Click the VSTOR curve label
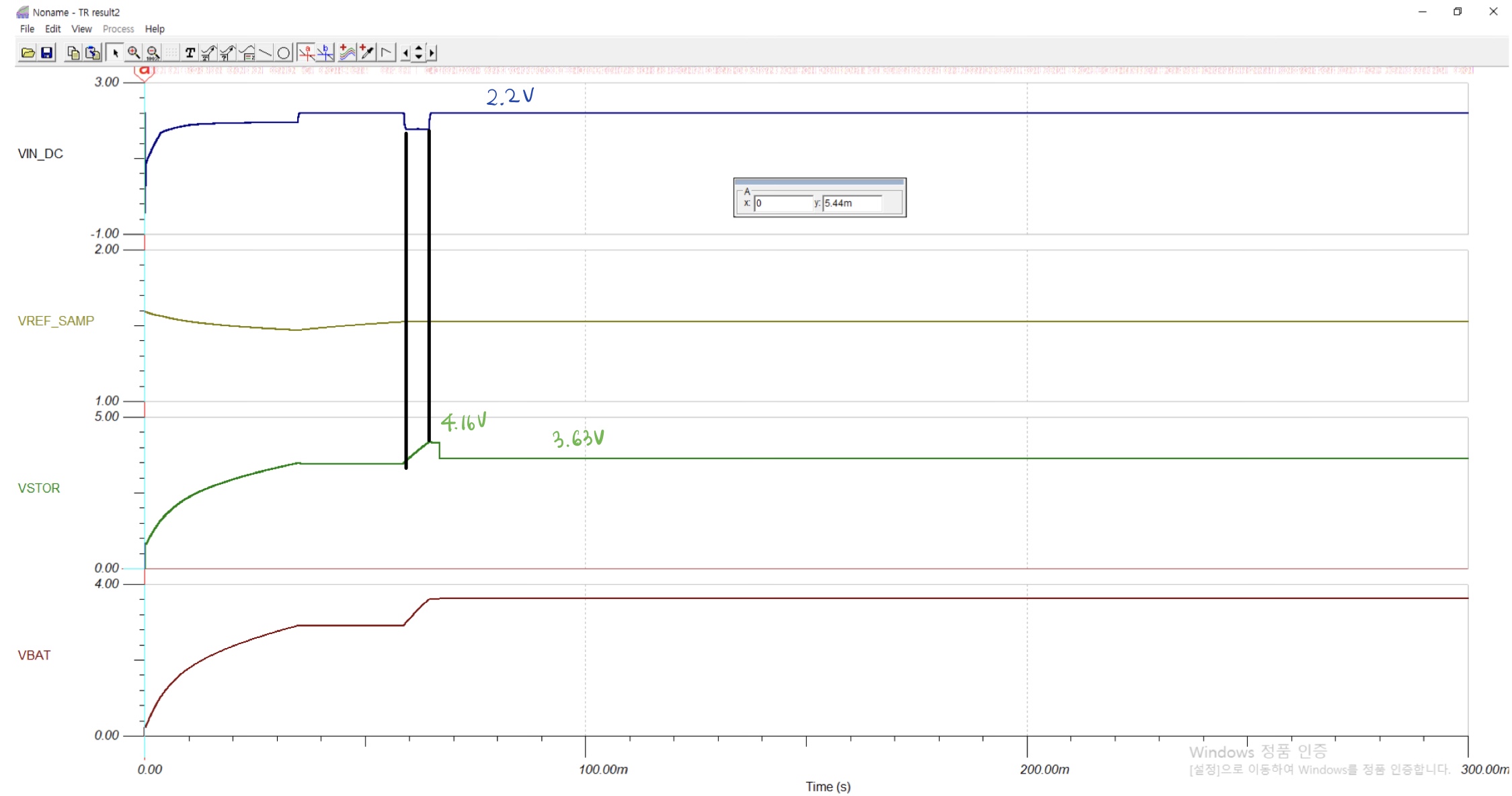Image resolution: width=1512 pixels, height=796 pixels. [39, 488]
